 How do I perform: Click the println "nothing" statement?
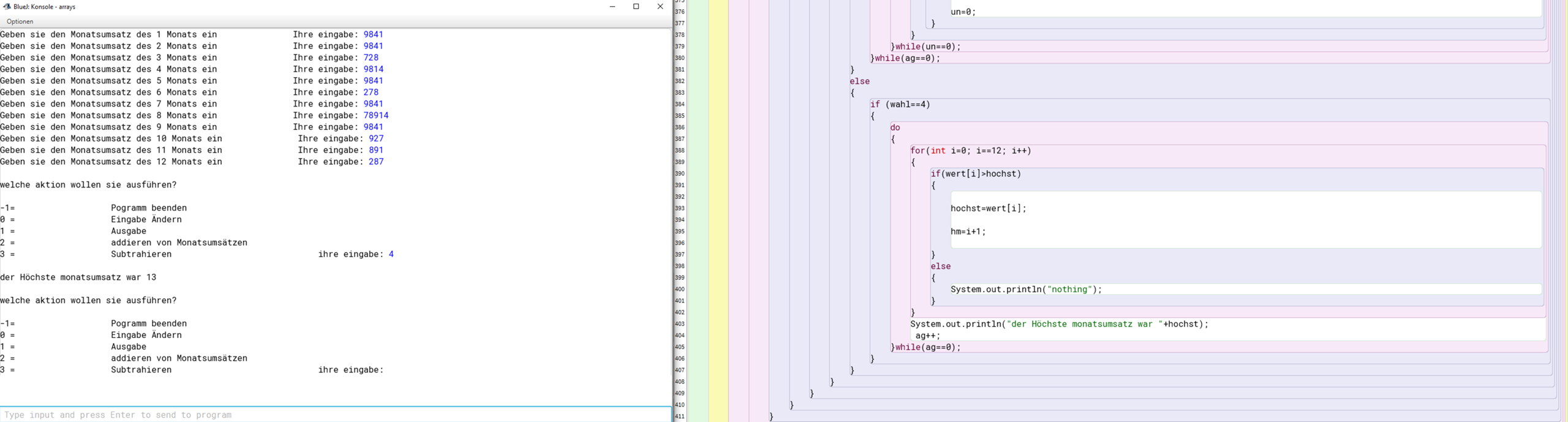tap(1026, 289)
